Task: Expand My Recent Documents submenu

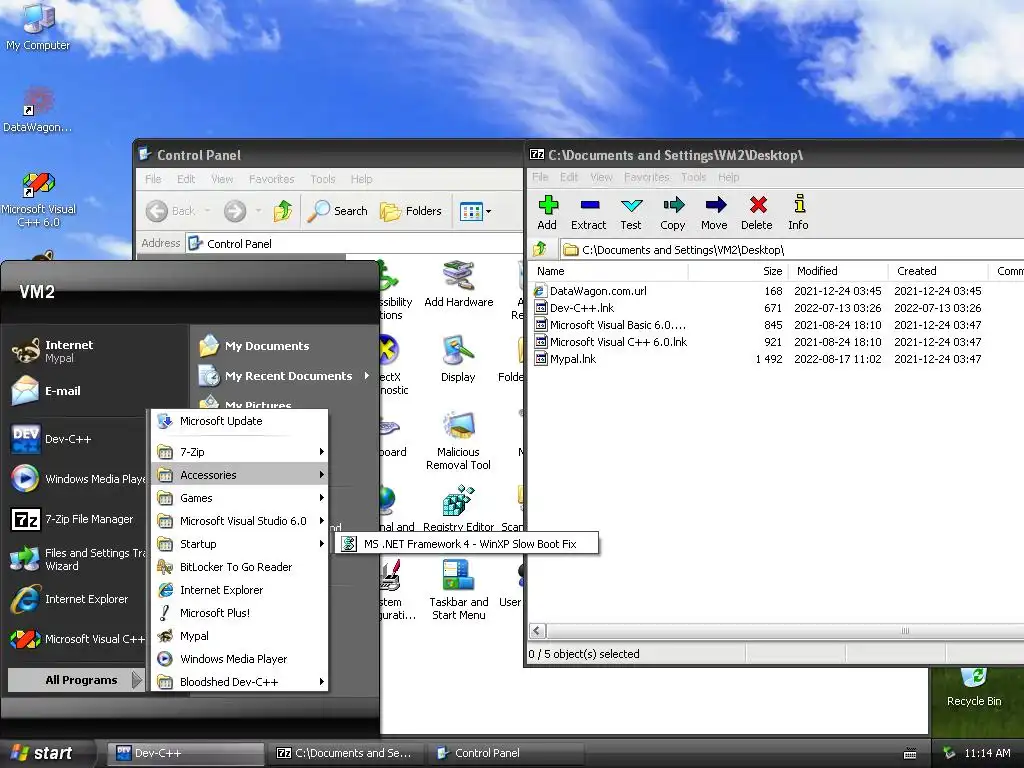Action: coord(283,376)
